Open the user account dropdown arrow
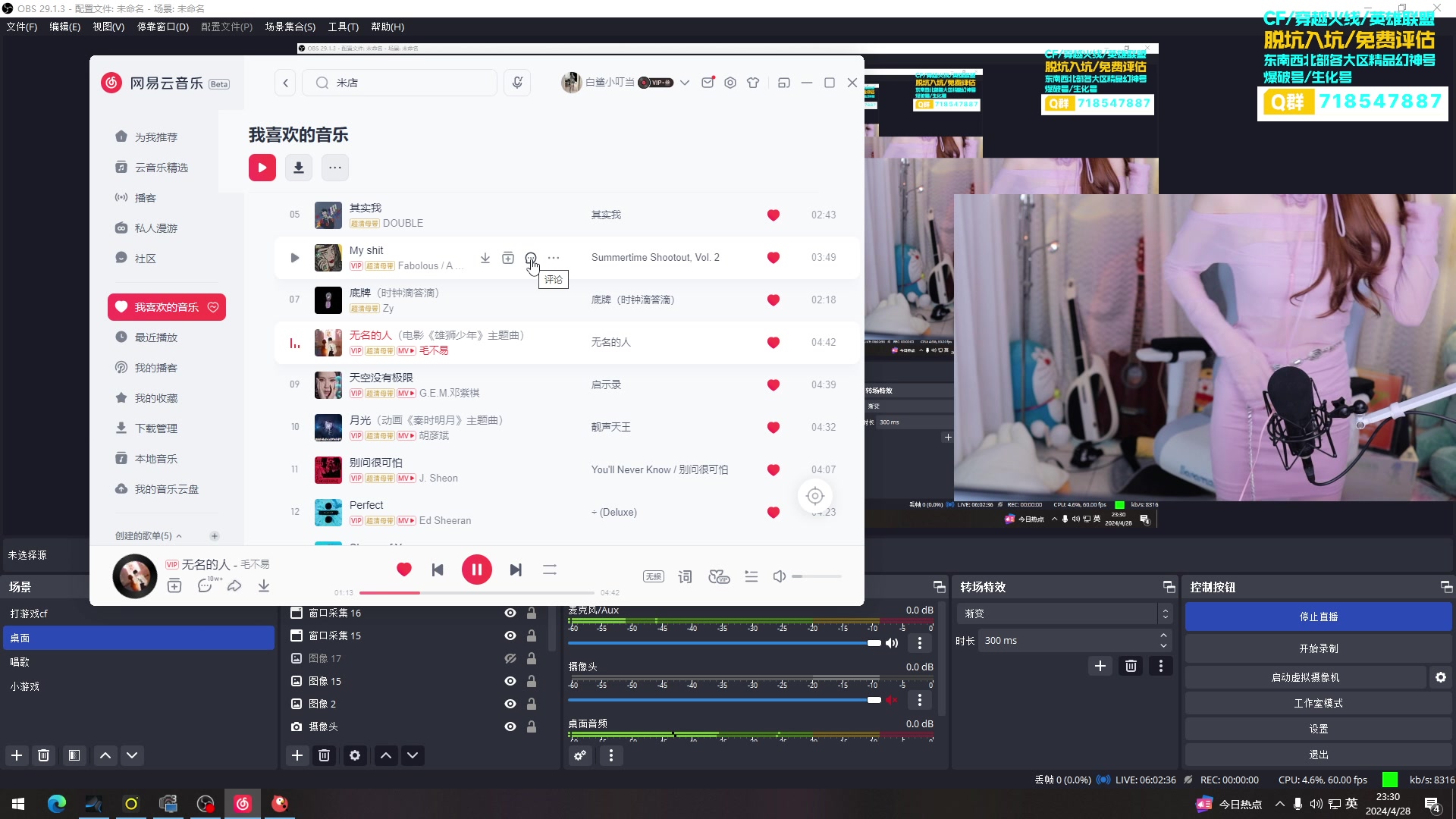 point(684,83)
